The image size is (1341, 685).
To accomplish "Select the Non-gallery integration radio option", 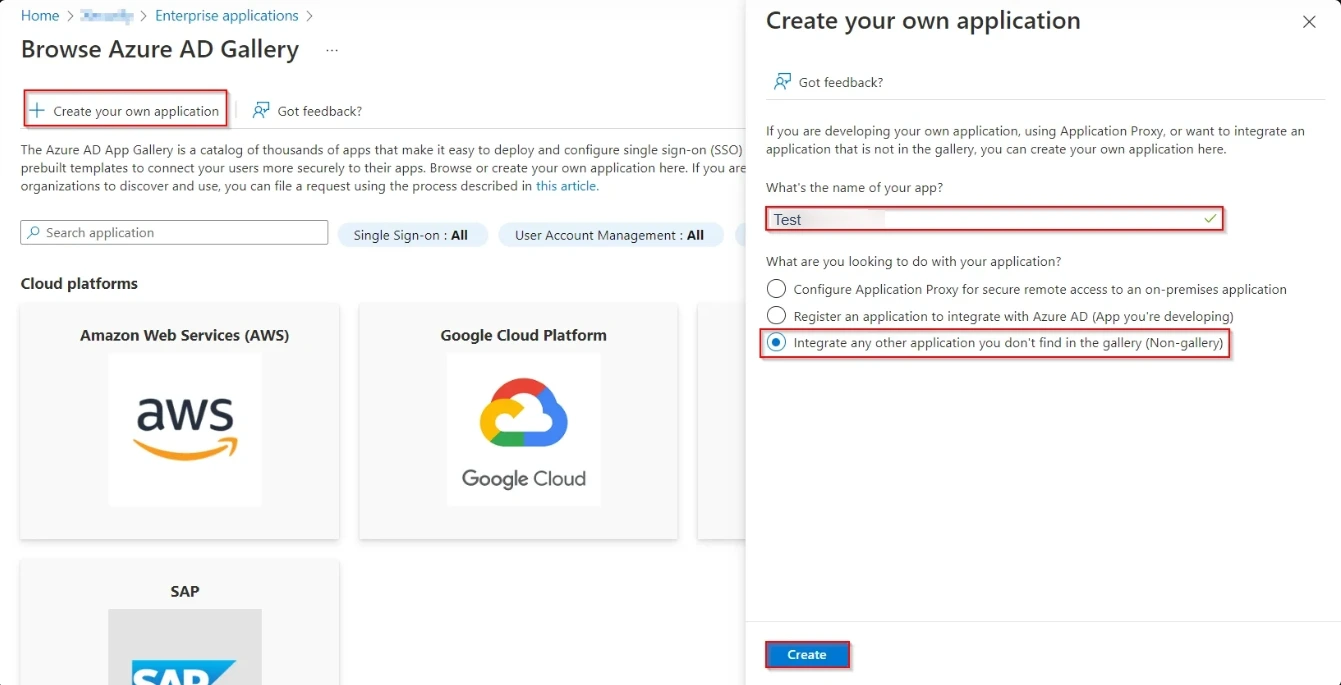I will (x=777, y=343).
